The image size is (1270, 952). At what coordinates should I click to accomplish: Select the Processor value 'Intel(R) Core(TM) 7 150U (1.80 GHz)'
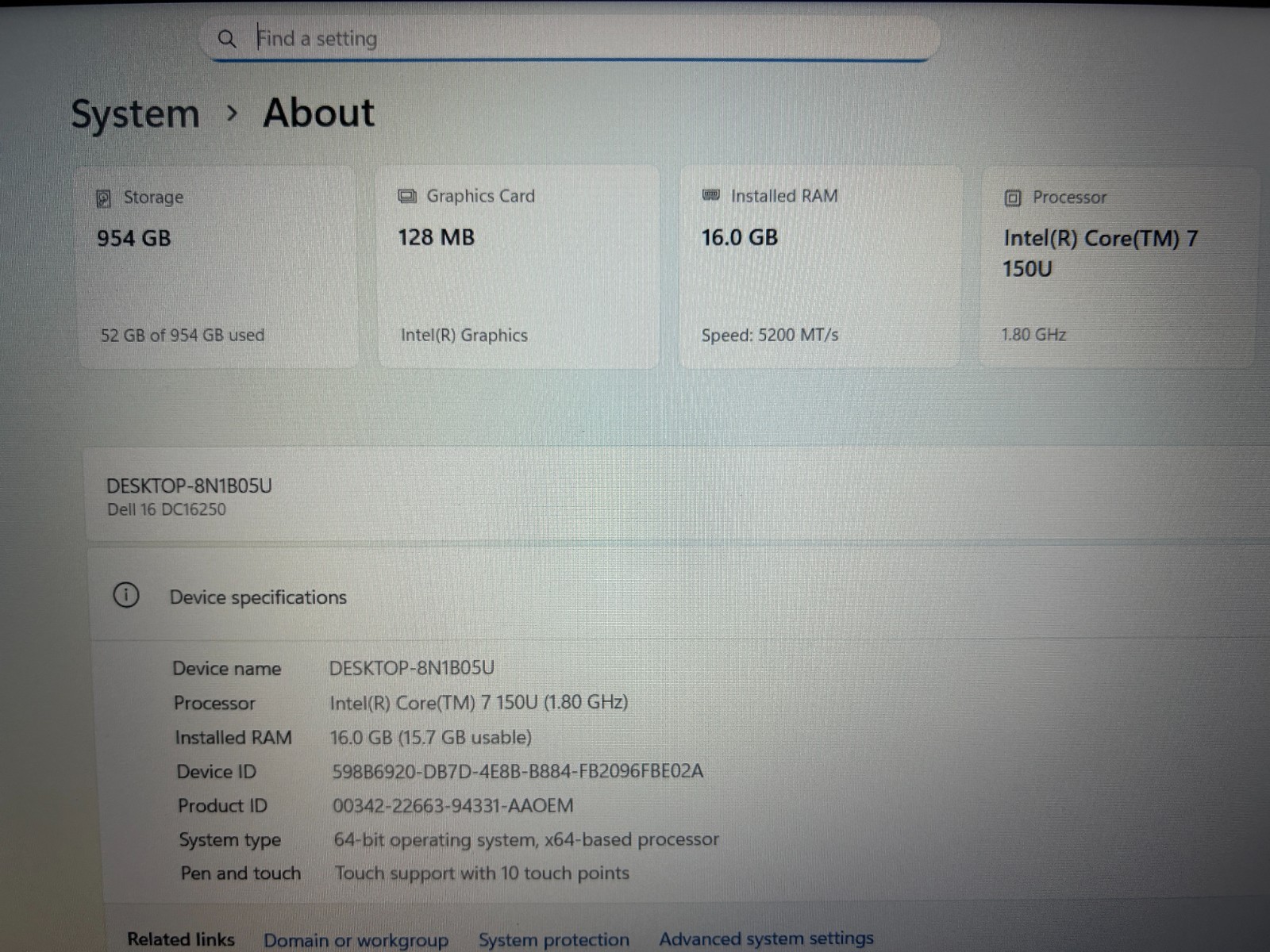(x=479, y=703)
